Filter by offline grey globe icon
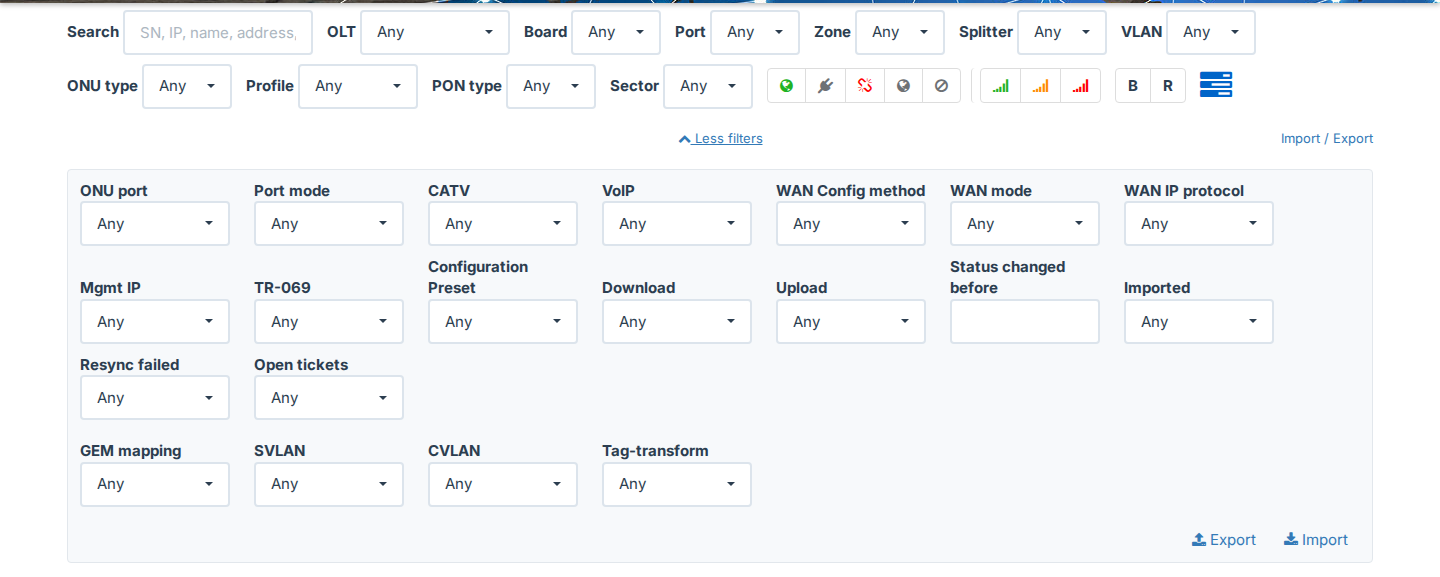 (x=903, y=86)
